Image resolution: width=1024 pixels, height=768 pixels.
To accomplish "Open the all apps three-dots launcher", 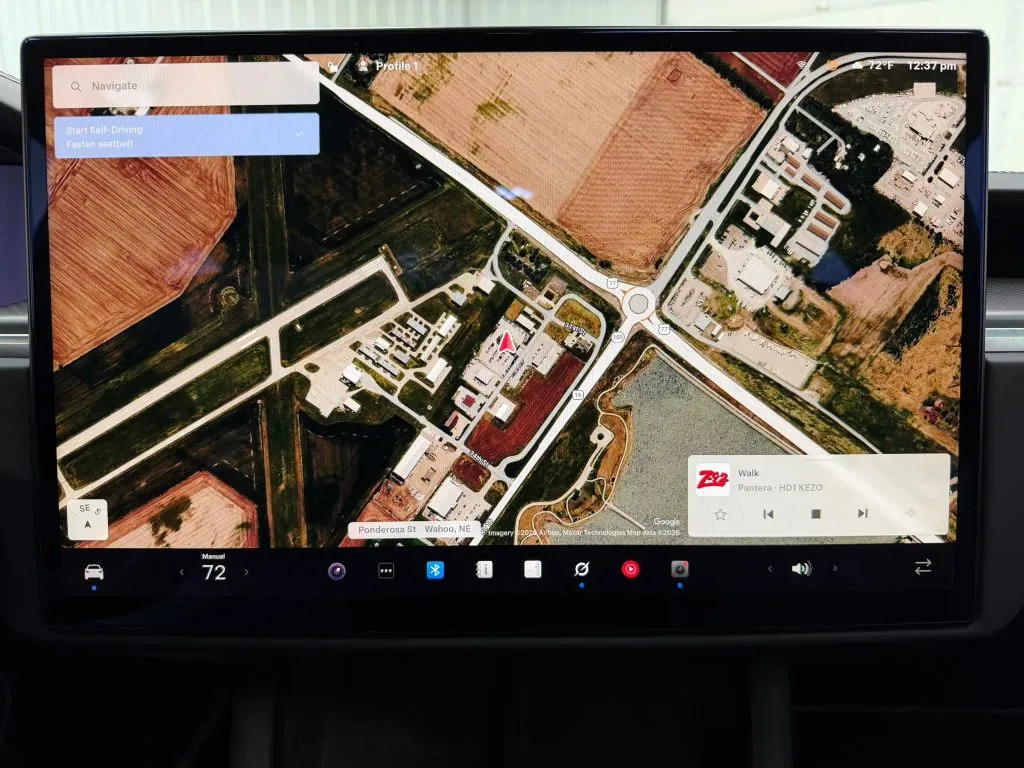I will (x=386, y=571).
